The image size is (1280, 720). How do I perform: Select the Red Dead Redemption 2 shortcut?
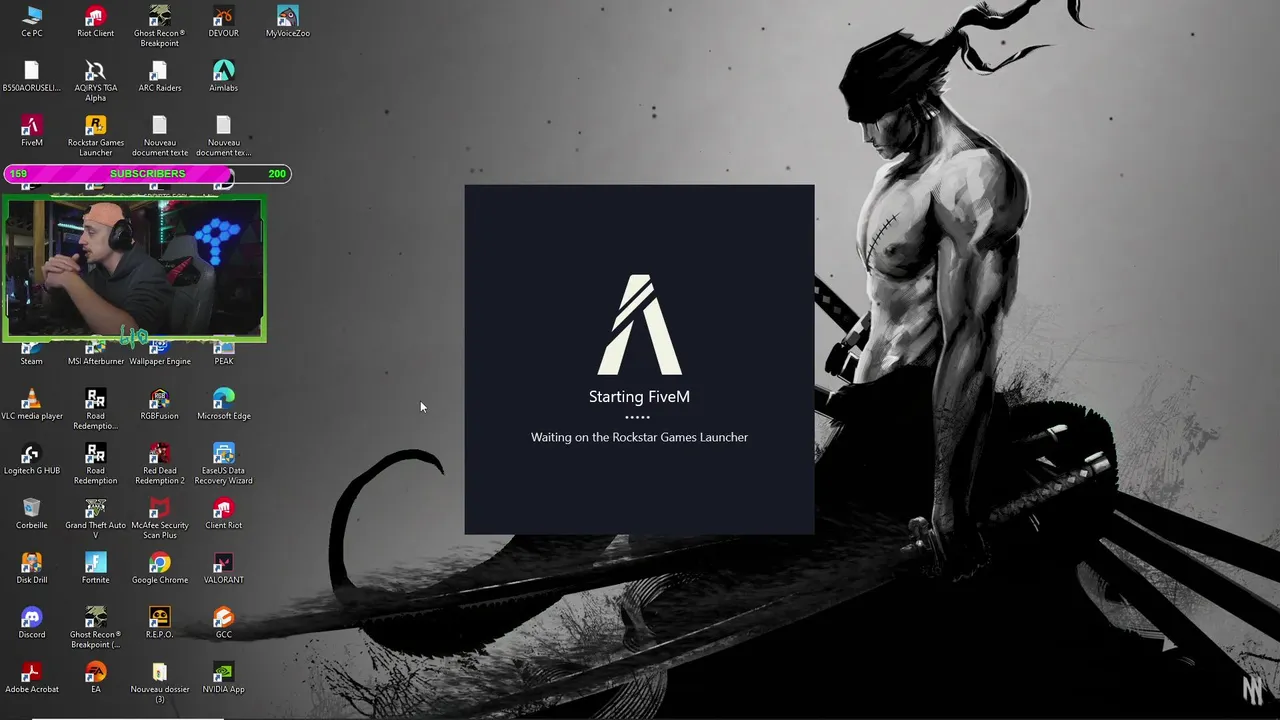160,464
